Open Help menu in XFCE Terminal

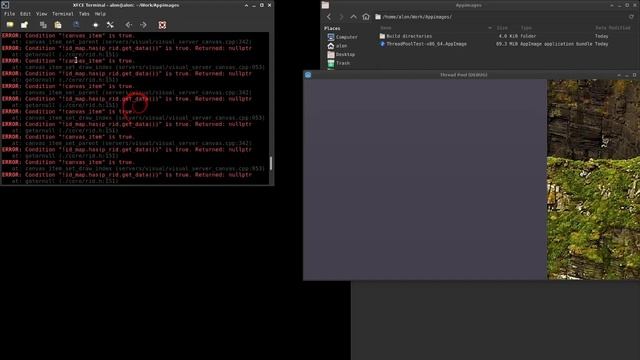tap(100, 14)
